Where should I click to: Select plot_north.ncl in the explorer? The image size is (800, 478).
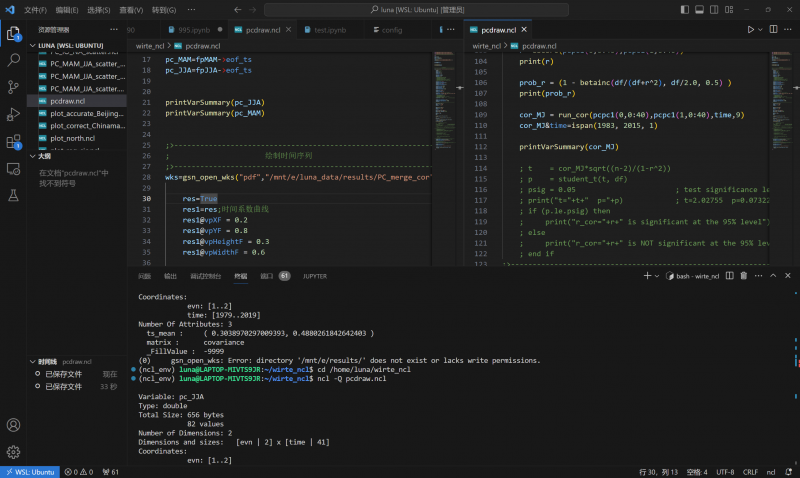[x=71, y=138]
